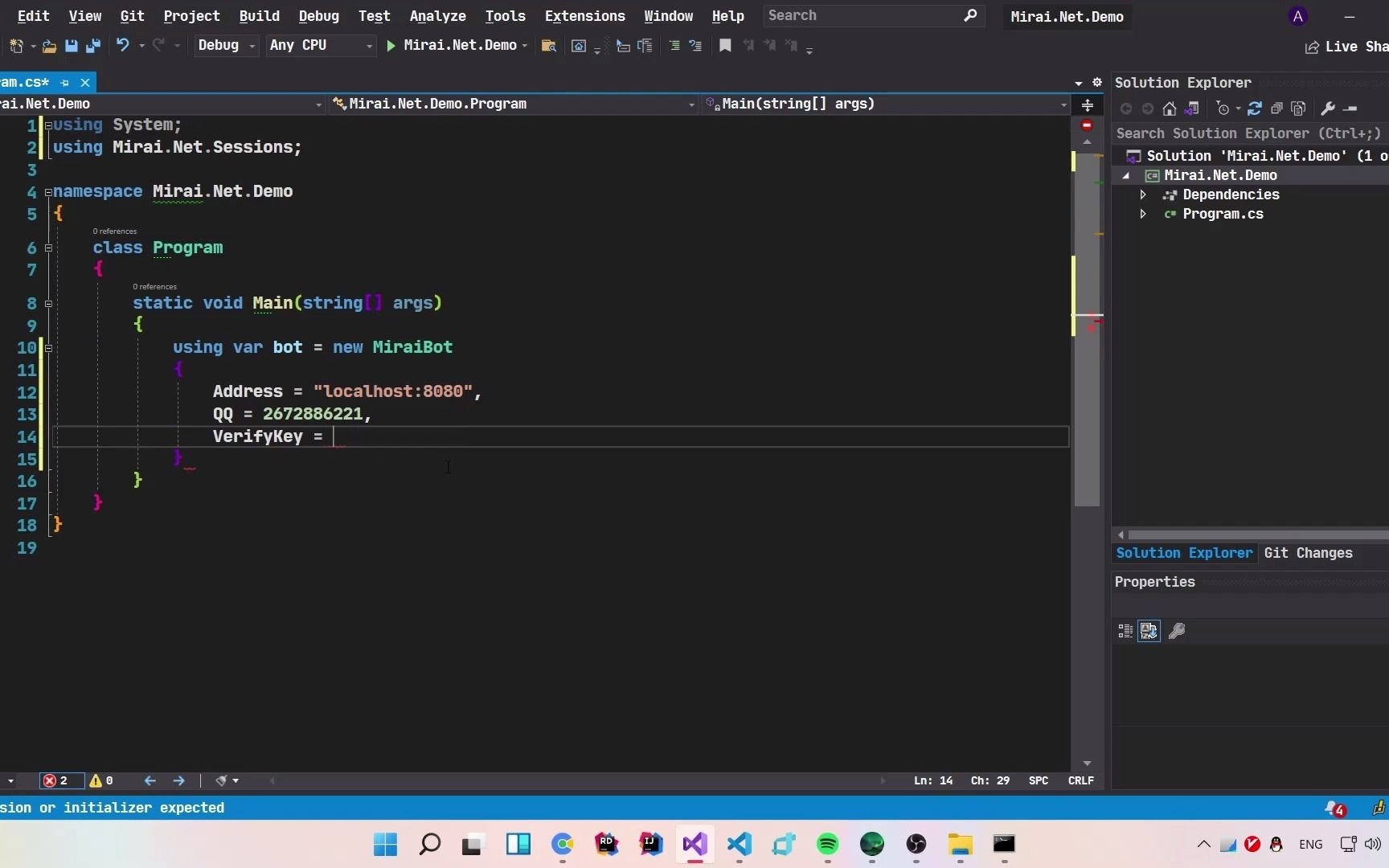Click the Categorized icon in Properties panel
Screen dimensions: 1389x868
1125,631
